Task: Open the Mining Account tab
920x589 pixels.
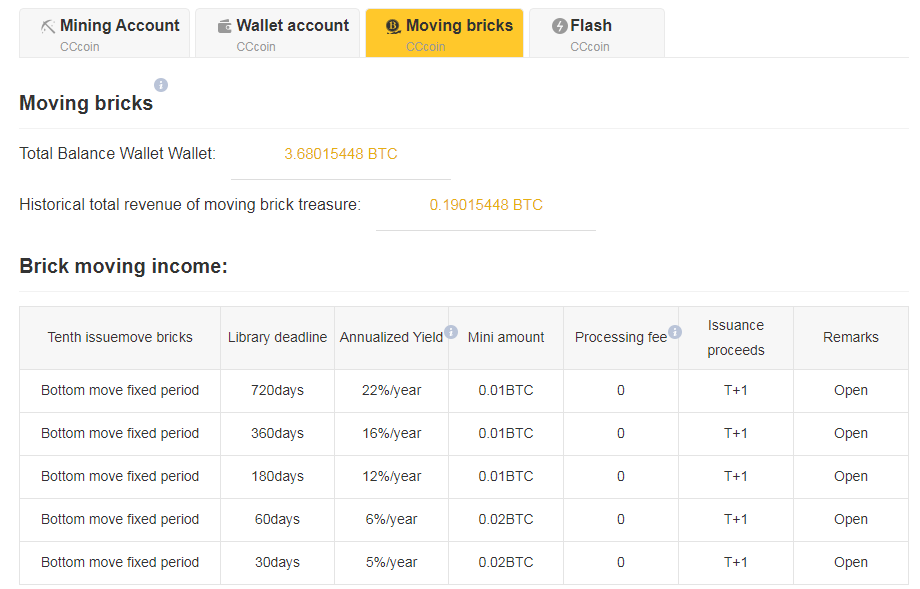Action: [x=104, y=33]
